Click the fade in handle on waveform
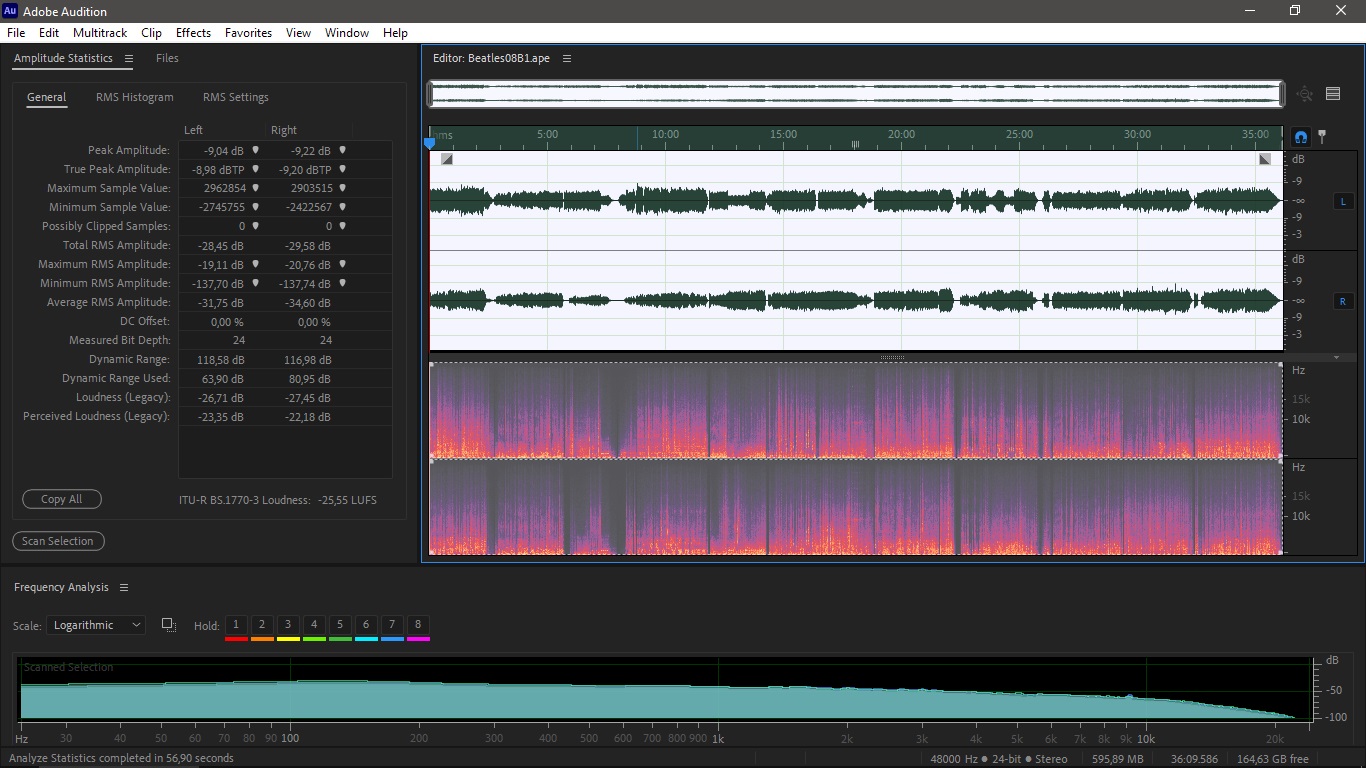This screenshot has width=1366, height=768. coord(447,159)
